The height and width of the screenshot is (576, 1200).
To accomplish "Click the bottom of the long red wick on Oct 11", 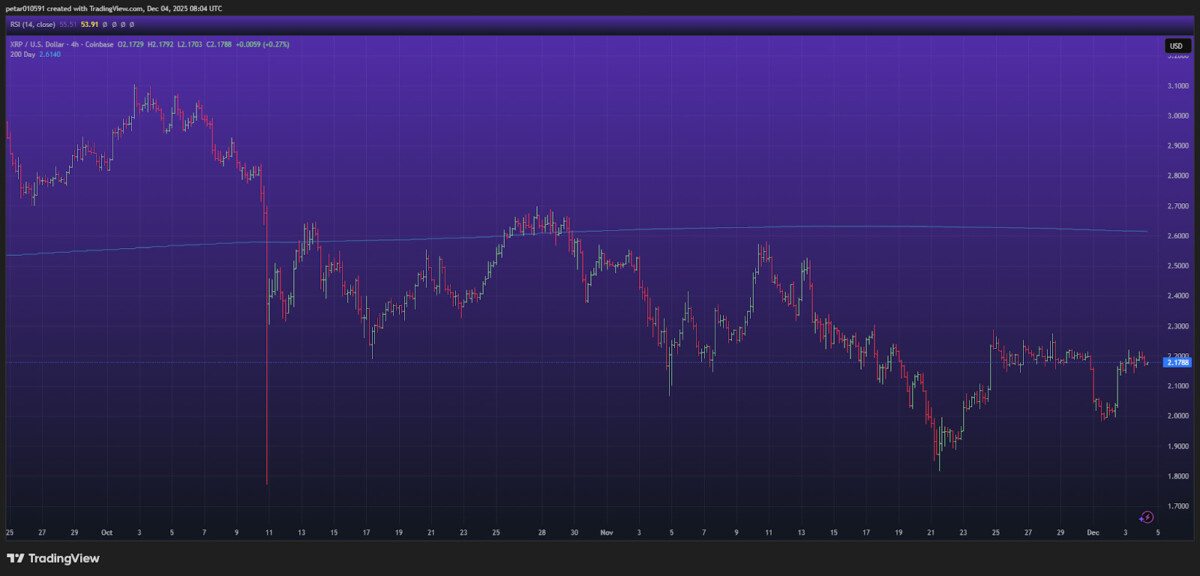I will [267, 483].
